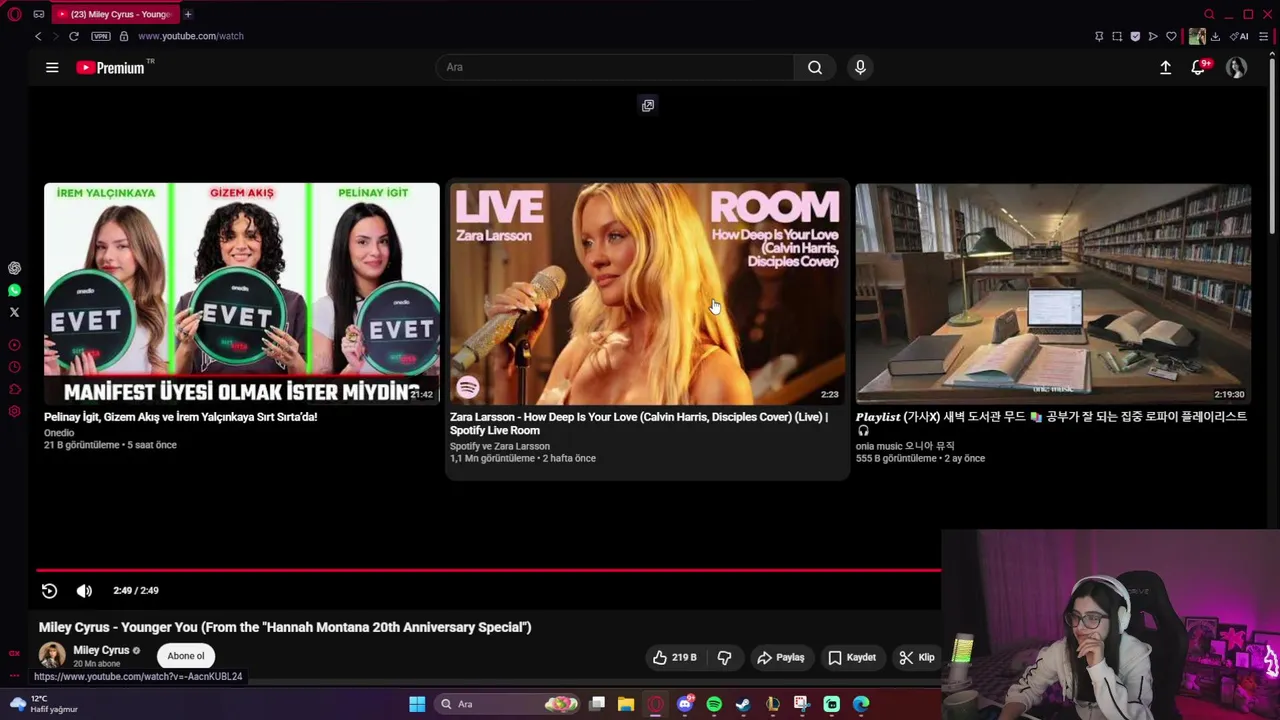
Task: Open the Miley Cyrus channel name link
Action: tap(101, 650)
